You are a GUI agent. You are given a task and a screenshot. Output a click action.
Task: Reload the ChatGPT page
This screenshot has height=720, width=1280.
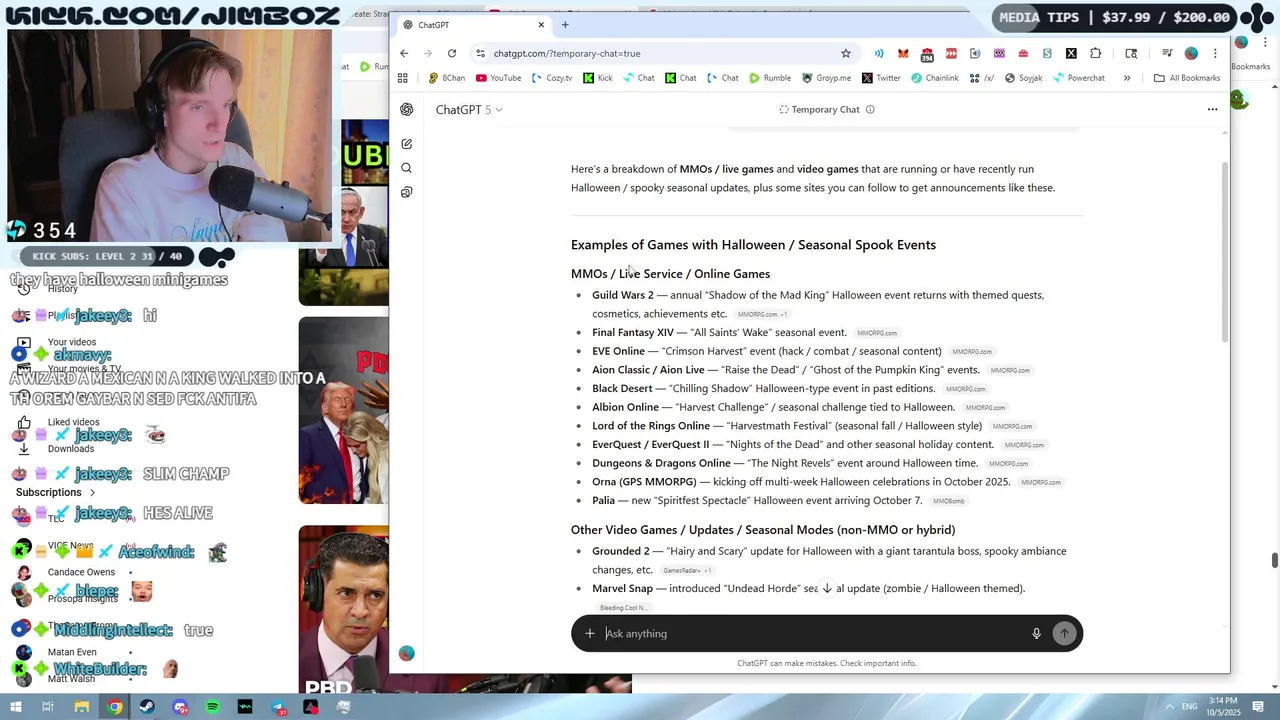coord(452,53)
